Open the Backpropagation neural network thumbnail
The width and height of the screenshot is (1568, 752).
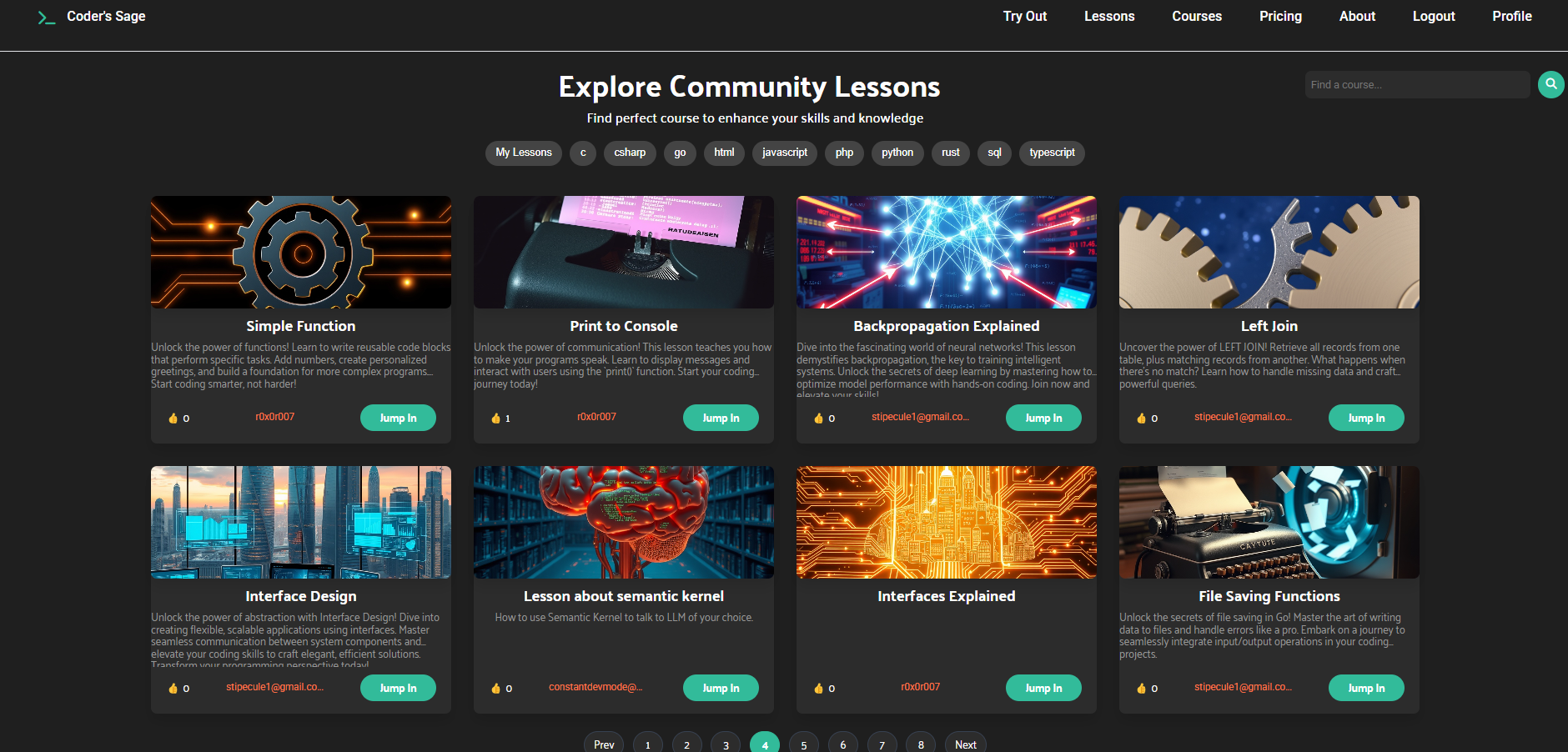(947, 252)
